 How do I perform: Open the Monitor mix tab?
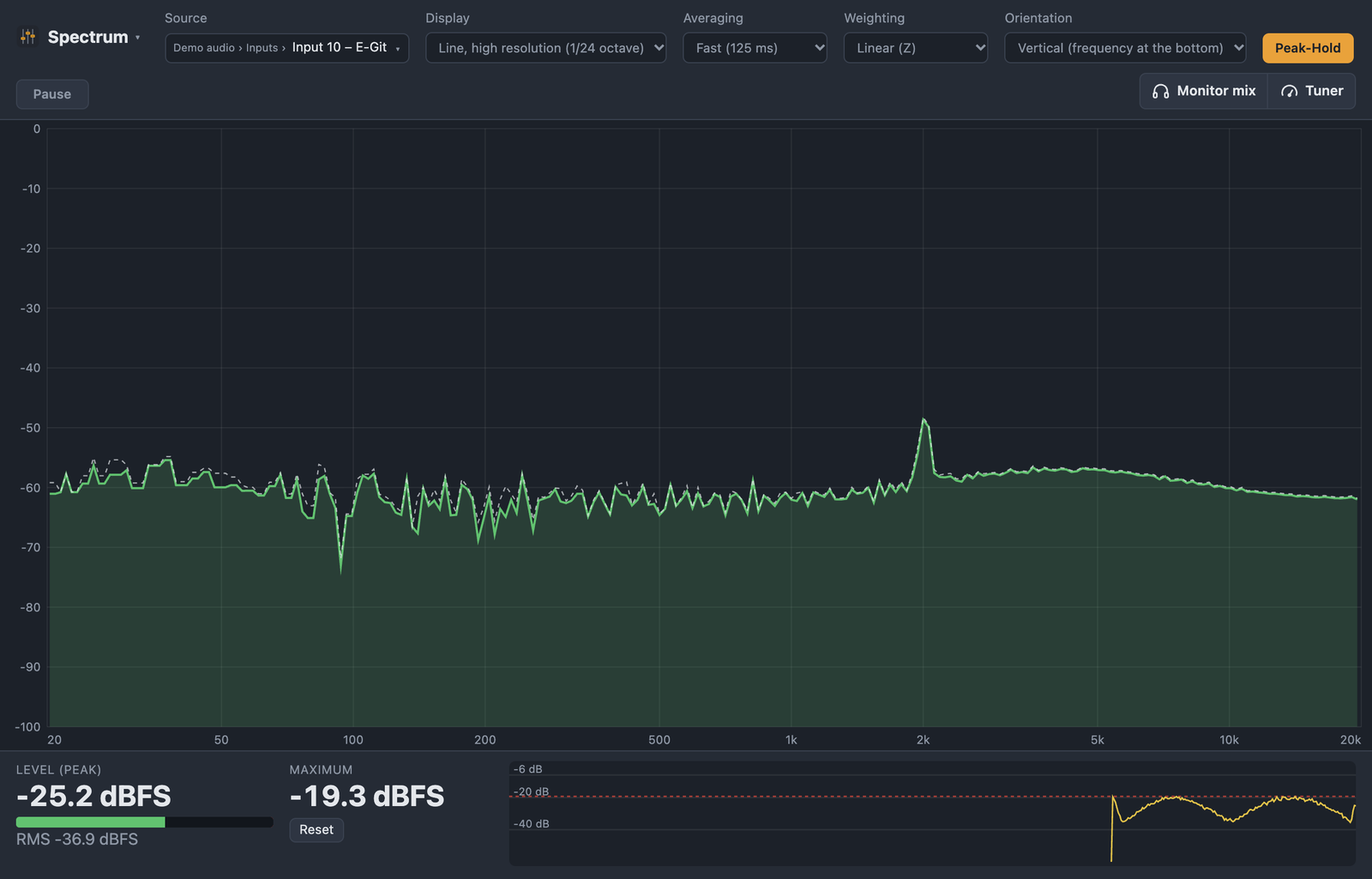click(1204, 91)
